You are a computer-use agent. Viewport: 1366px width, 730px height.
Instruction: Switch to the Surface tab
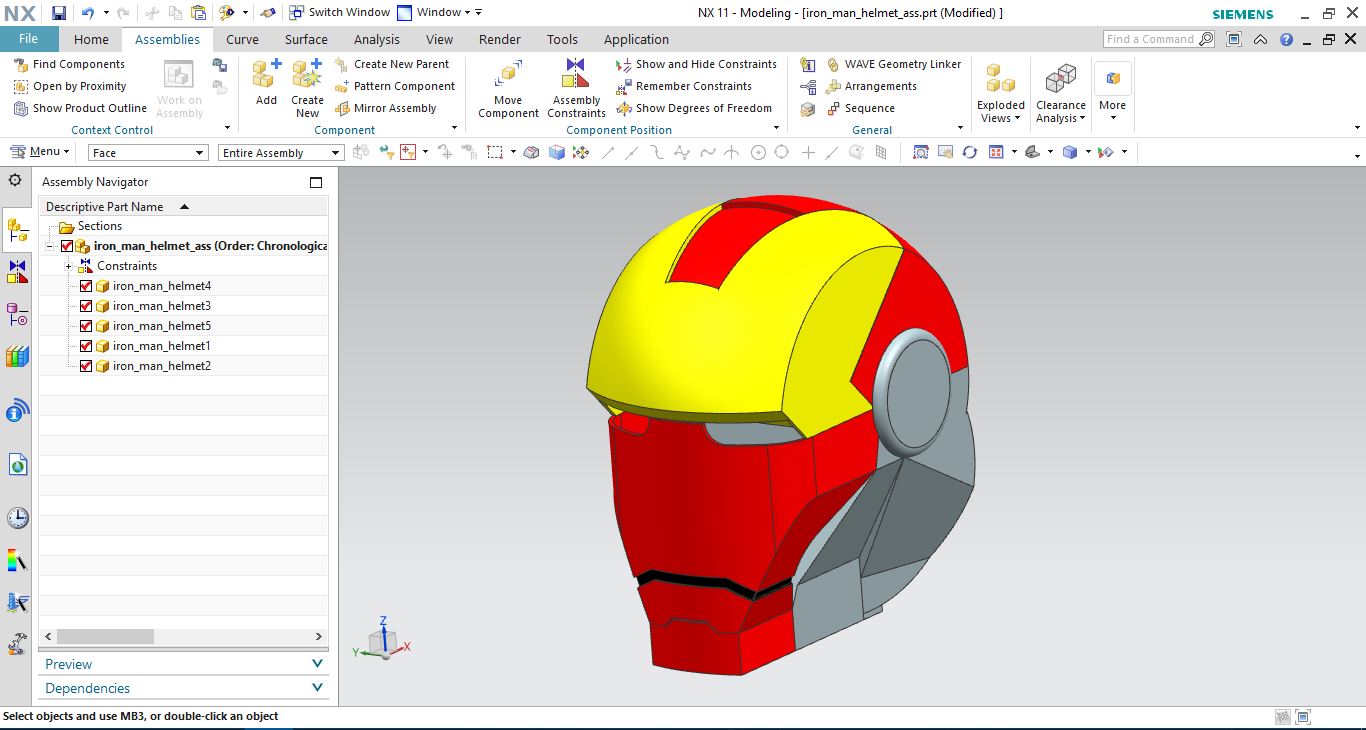point(306,39)
